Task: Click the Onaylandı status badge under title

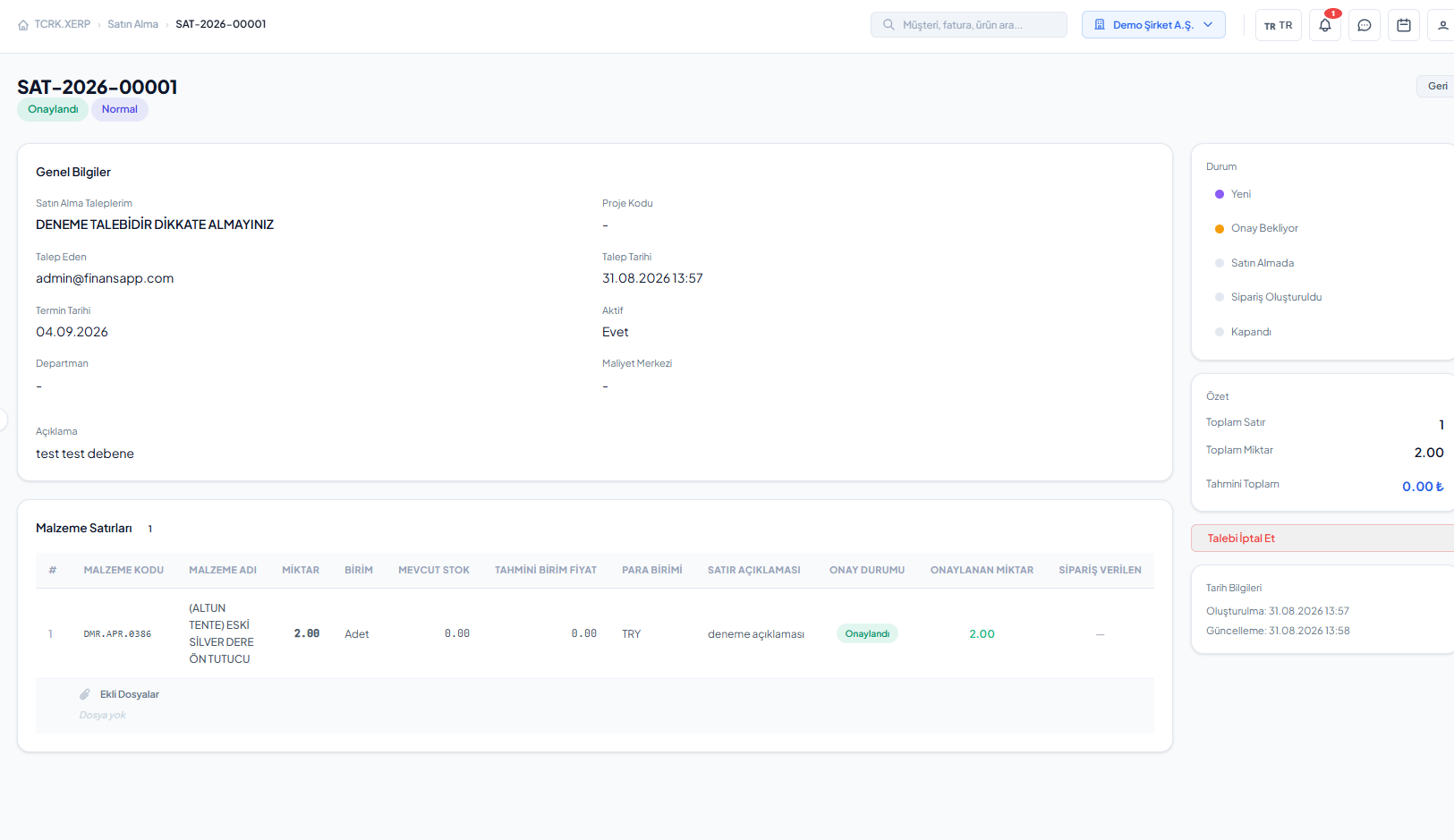Action: pos(53,109)
